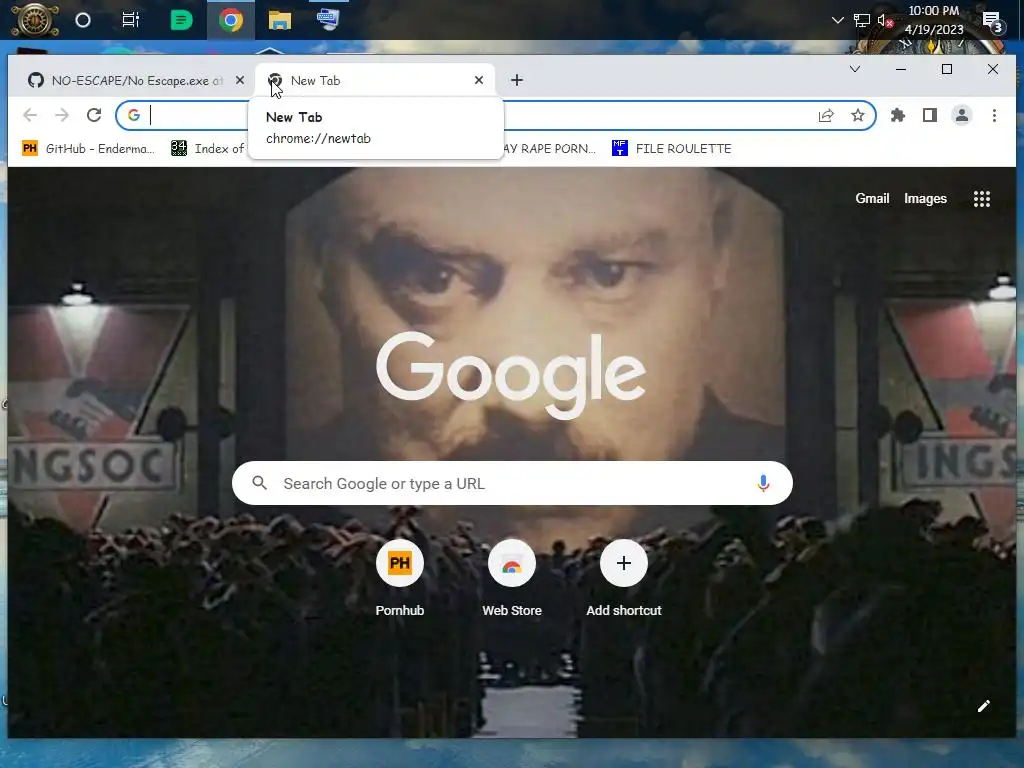Go back using the browser back arrow

30,116
